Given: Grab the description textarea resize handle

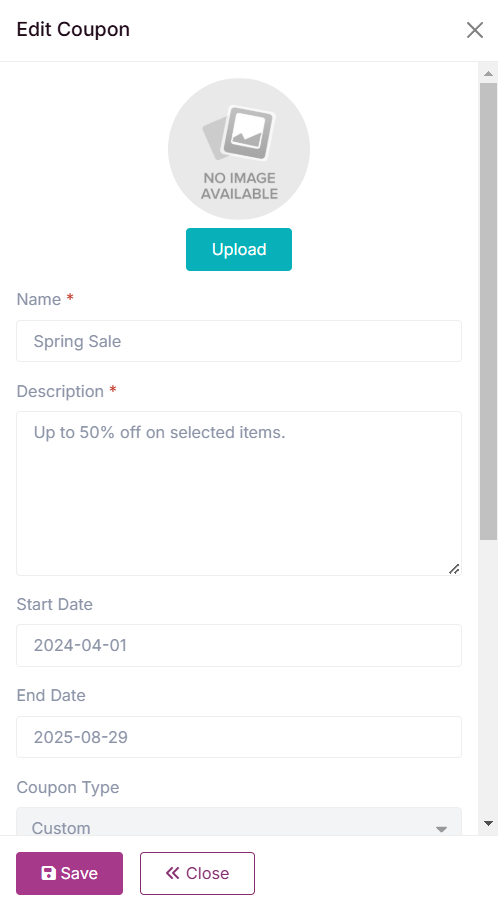Looking at the screenshot, I should (454, 569).
